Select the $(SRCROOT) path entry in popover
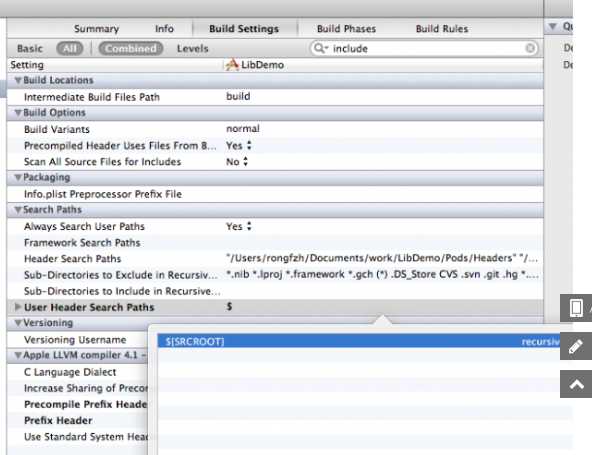This screenshot has height=455, width=592. coord(195,342)
